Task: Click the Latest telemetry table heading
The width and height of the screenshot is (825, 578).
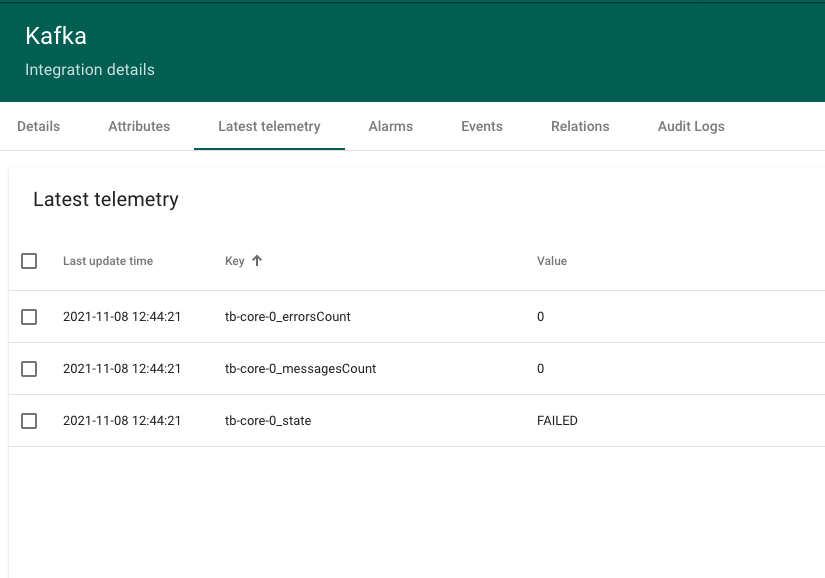Action: point(106,199)
